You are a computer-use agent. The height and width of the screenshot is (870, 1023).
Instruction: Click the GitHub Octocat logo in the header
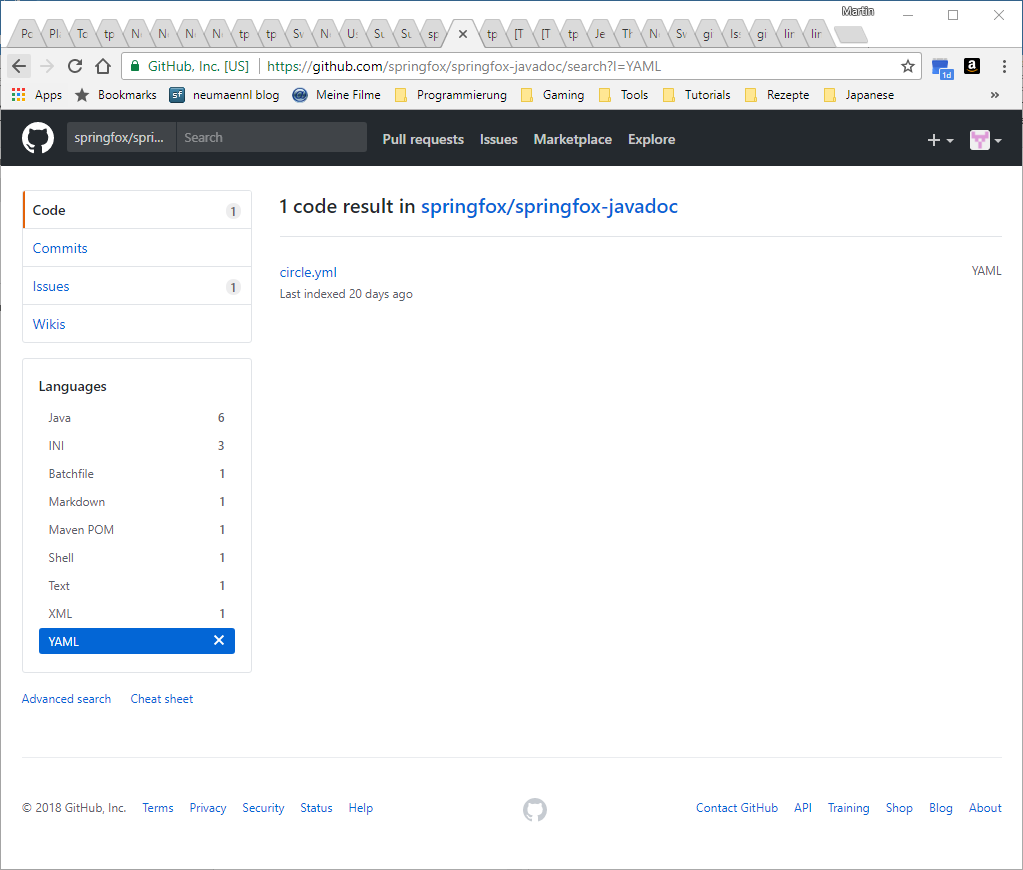(37, 138)
